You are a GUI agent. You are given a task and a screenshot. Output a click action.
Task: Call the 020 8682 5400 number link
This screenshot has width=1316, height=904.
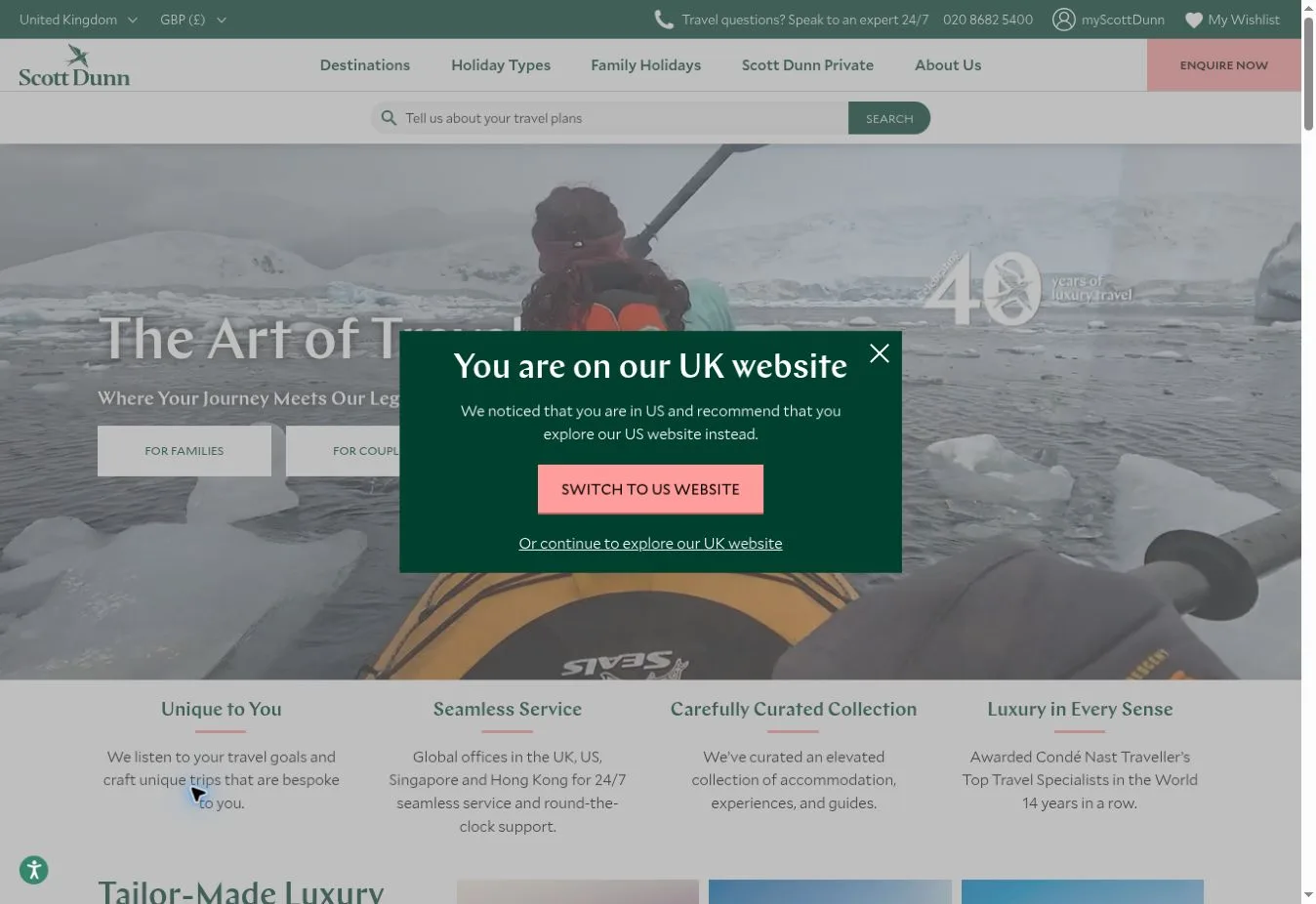point(988,20)
